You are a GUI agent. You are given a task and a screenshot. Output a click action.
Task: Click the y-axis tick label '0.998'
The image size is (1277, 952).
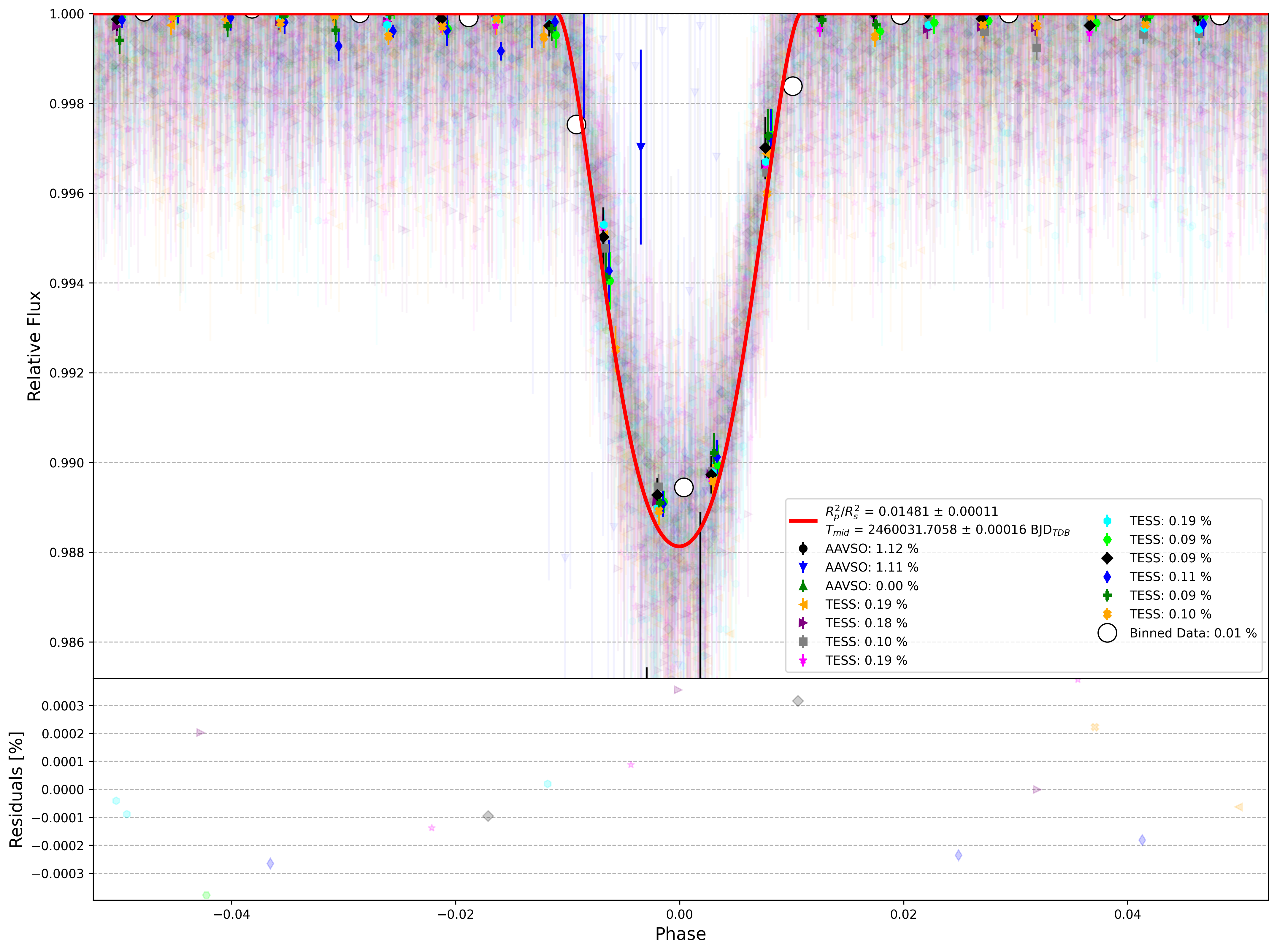[67, 104]
